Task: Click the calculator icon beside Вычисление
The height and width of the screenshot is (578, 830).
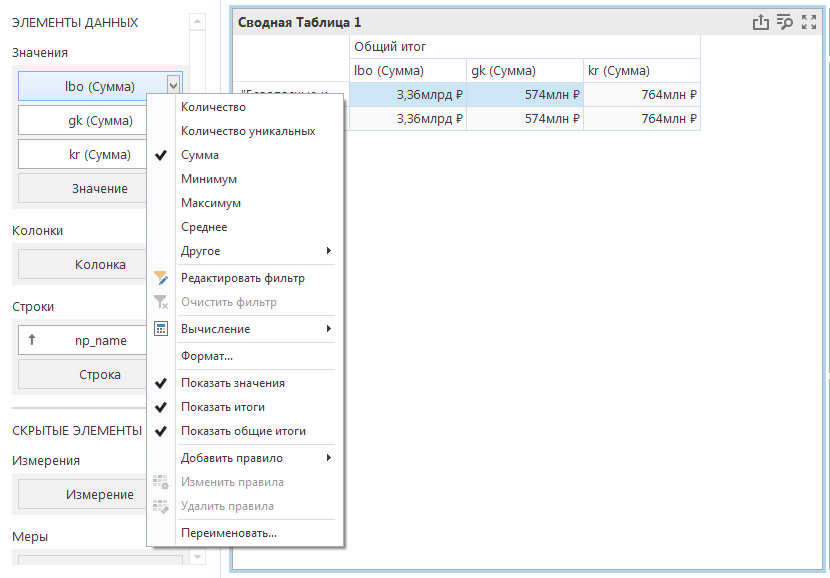Action: pyautogui.click(x=161, y=328)
